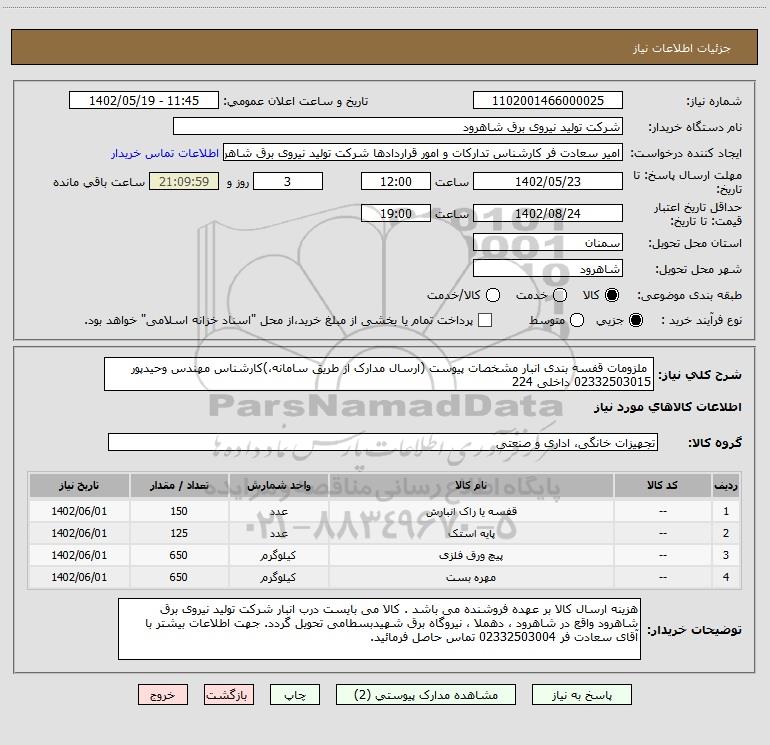Click unit کیلوگرم in مهره بست row
Image resolution: width=770 pixels, height=745 pixels.
click(x=278, y=578)
